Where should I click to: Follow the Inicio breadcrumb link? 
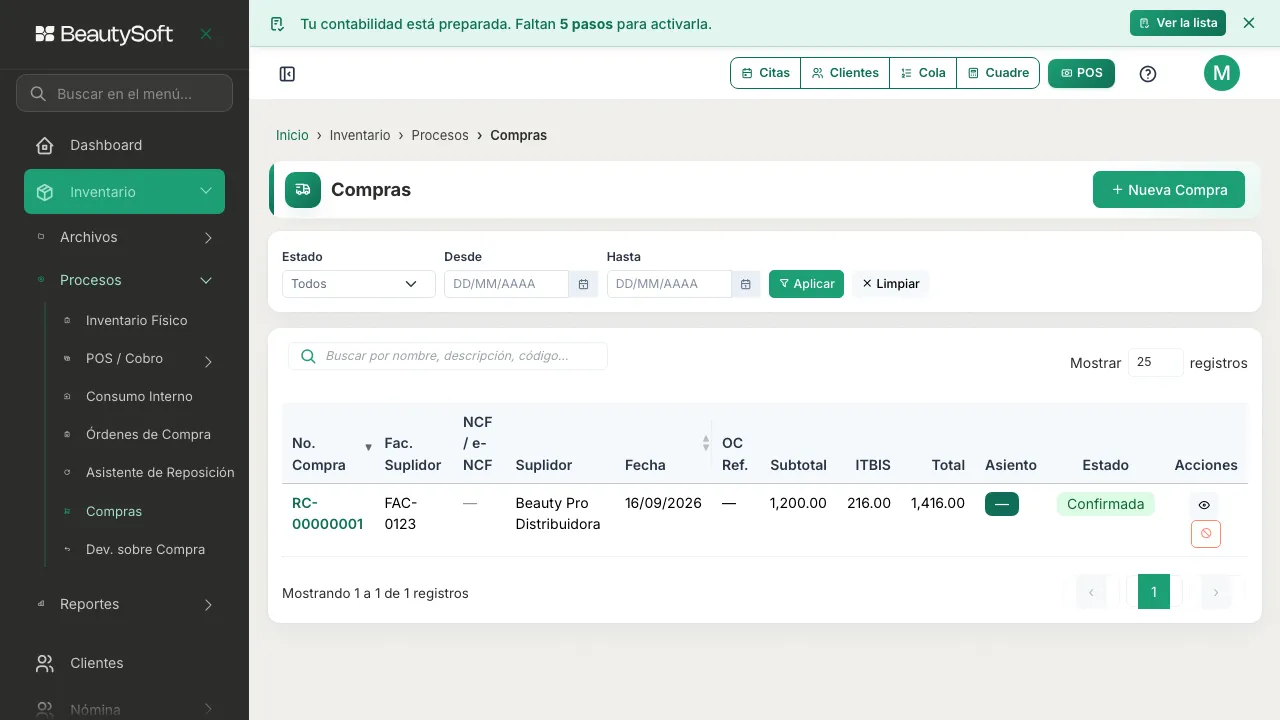[x=292, y=135]
